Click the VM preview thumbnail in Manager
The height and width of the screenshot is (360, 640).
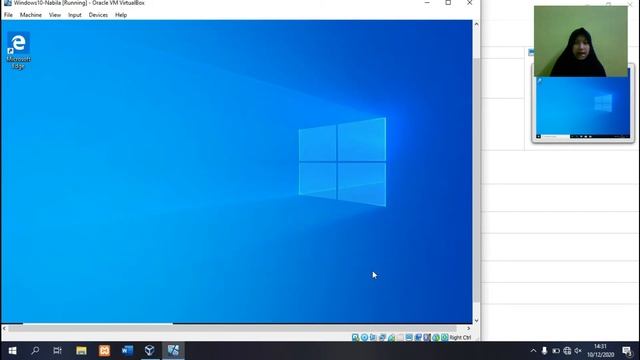583,107
